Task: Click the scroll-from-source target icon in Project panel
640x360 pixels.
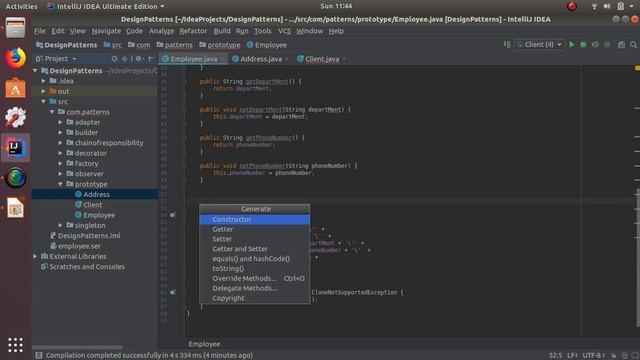Action: pos(114,59)
